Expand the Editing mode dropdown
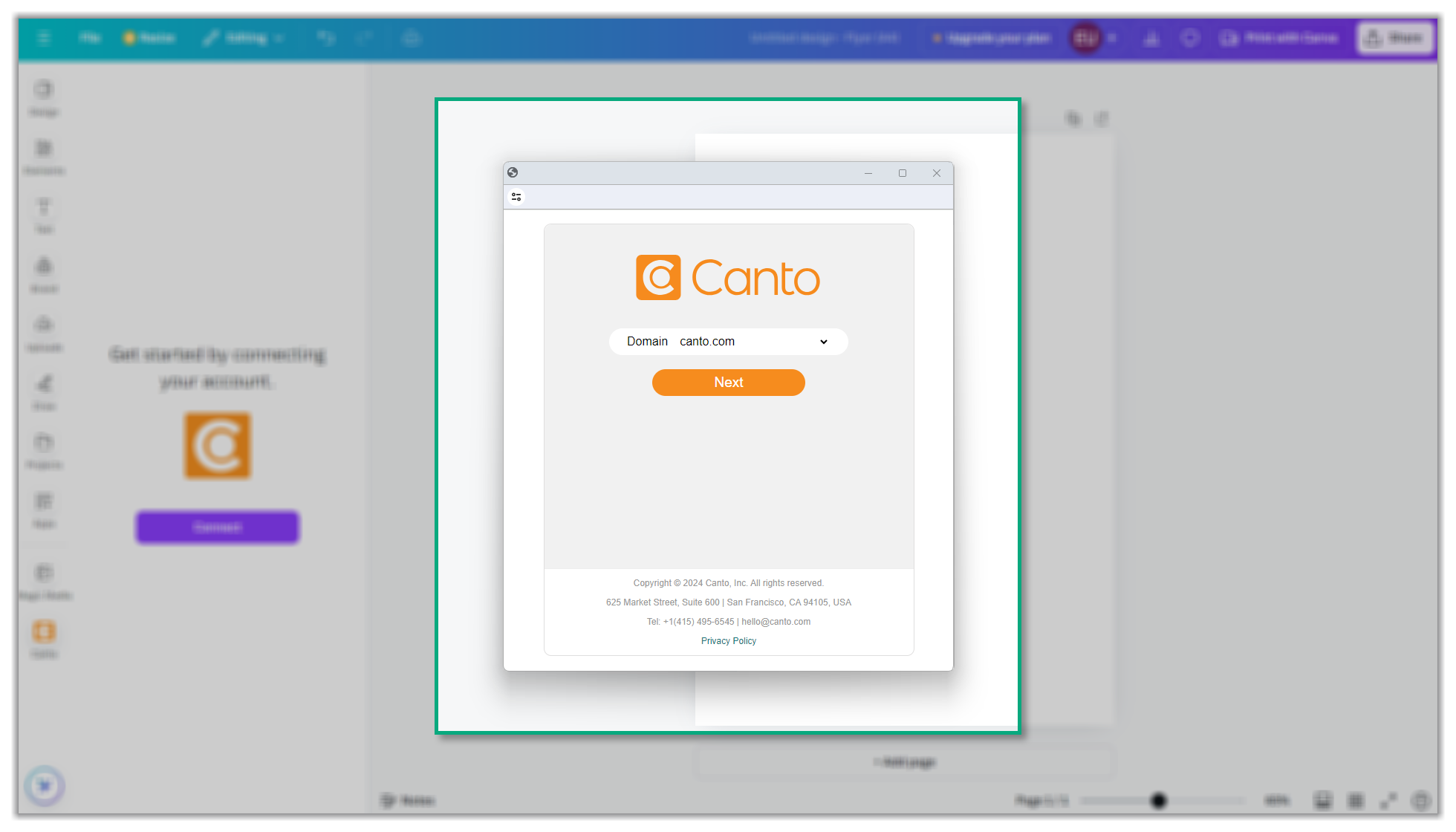 (x=244, y=37)
